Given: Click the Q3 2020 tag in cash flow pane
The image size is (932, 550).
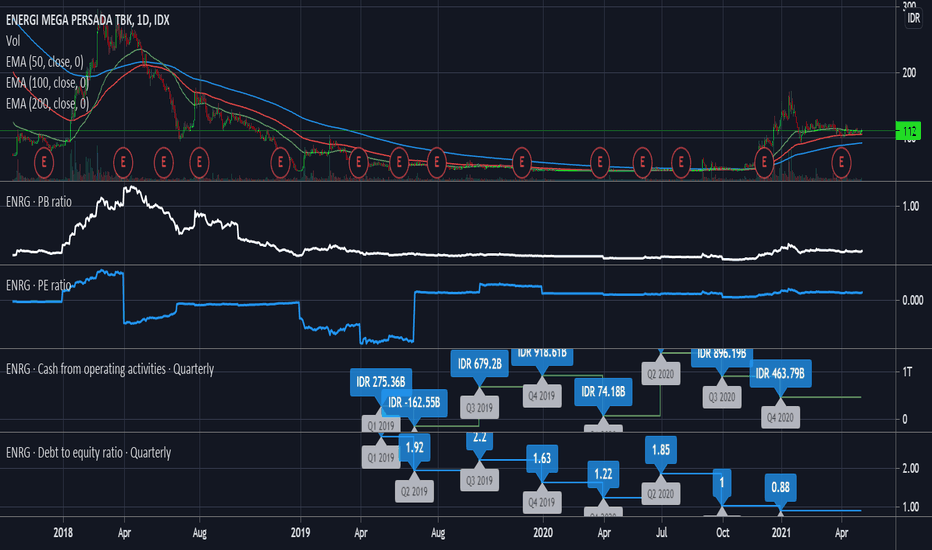Looking at the screenshot, I should (x=722, y=397).
